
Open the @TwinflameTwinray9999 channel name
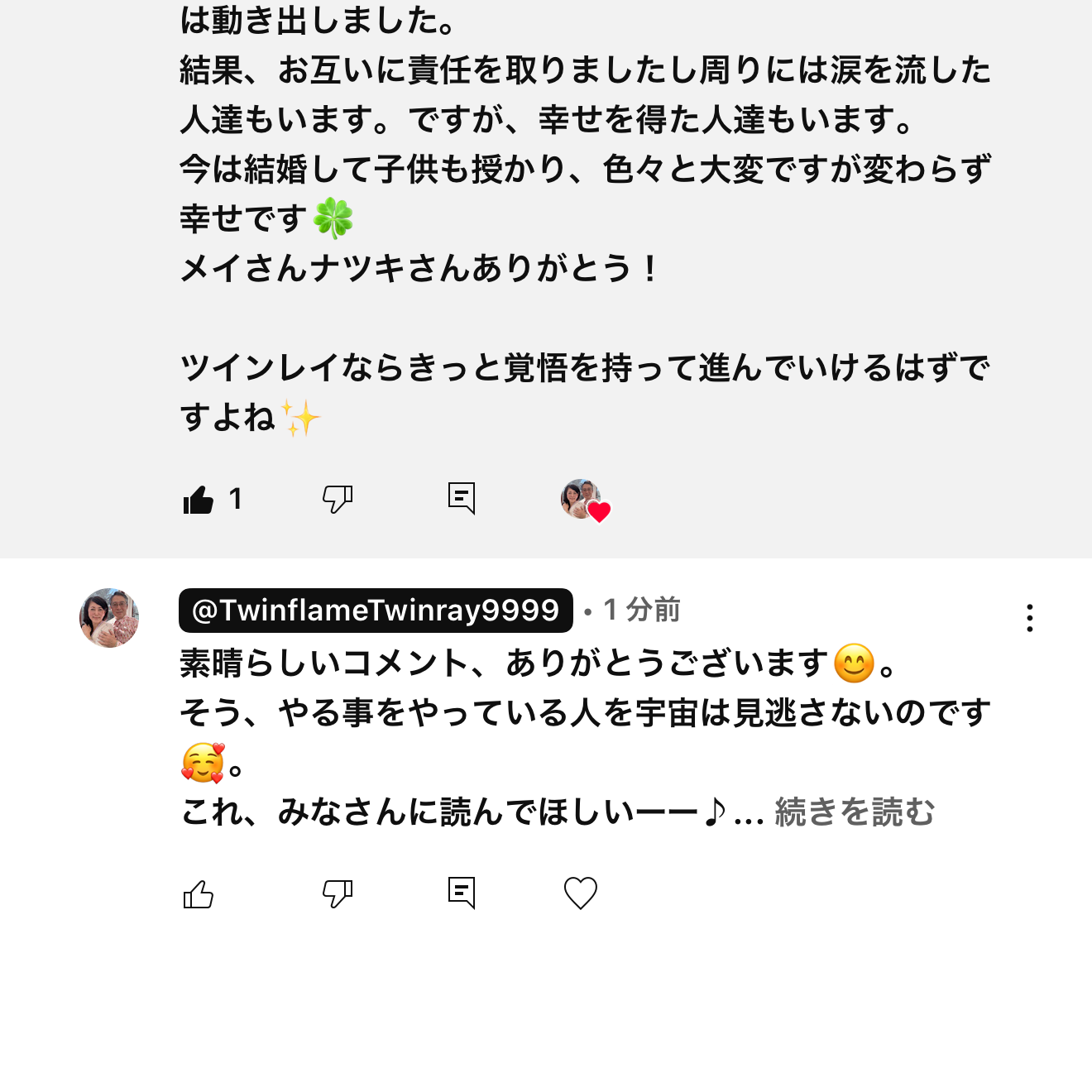(x=376, y=611)
